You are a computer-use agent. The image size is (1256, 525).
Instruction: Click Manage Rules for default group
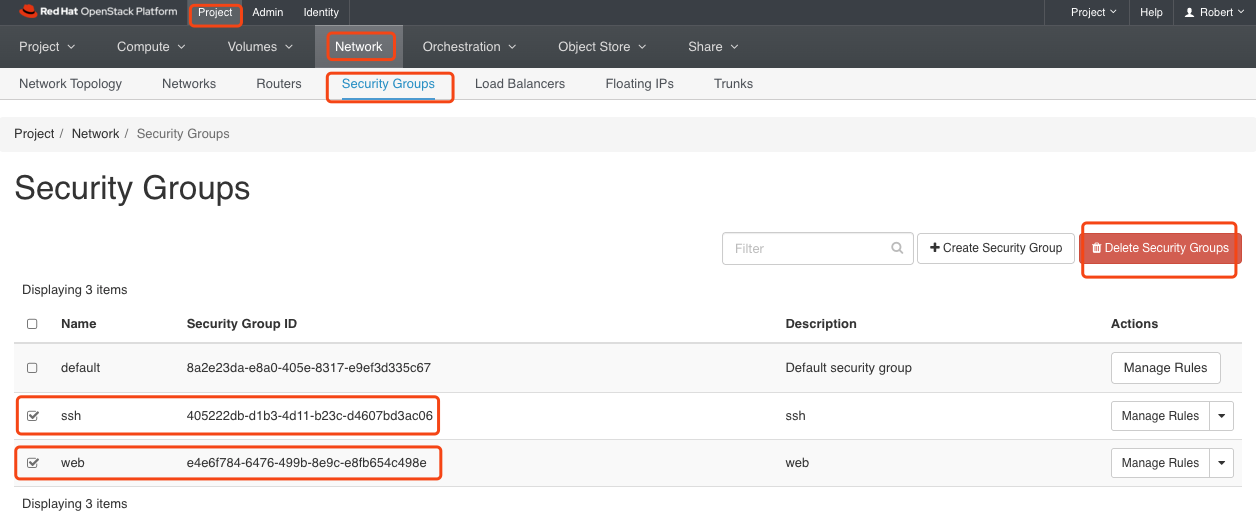pyautogui.click(x=1165, y=368)
